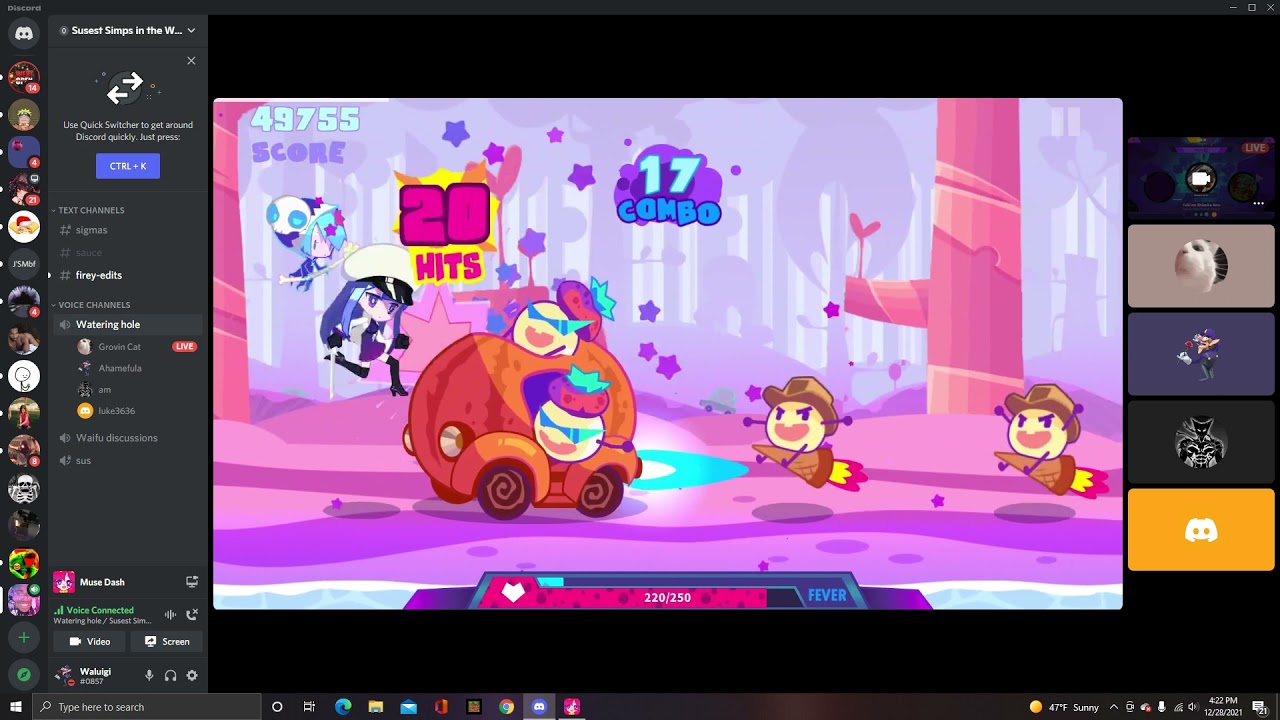Image resolution: width=1280 pixels, height=720 pixels.
Task: Collapse the VOICE CHANNELS category
Action: (x=94, y=305)
